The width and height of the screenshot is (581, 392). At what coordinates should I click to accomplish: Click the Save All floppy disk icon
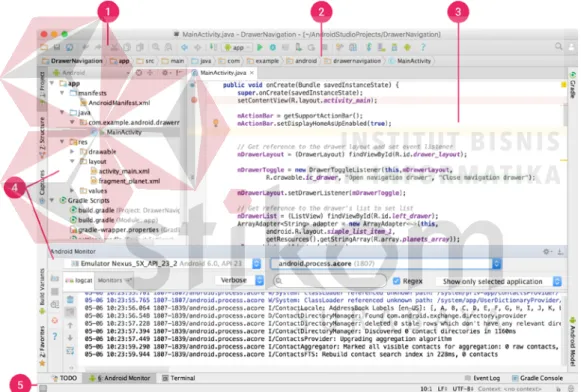(57, 47)
